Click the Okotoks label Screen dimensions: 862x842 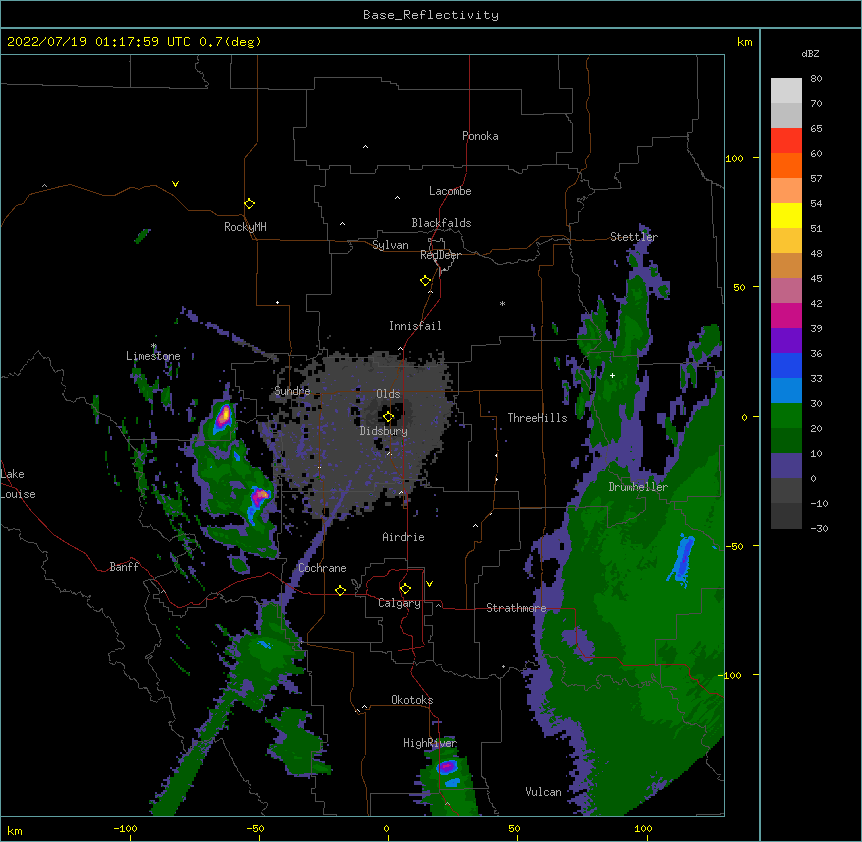pyautogui.click(x=412, y=700)
